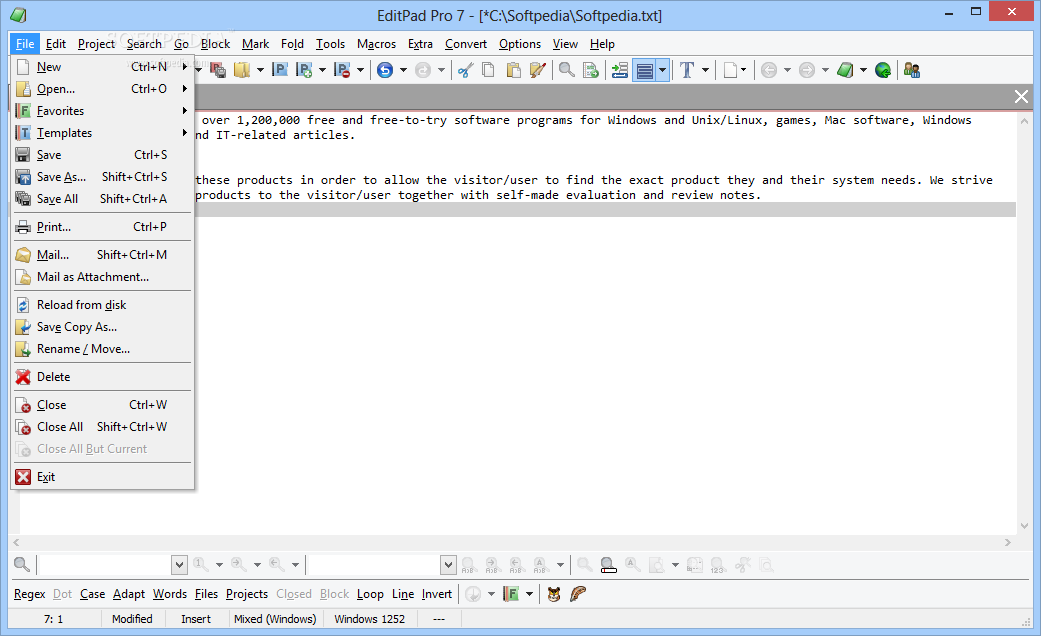This screenshot has height=636, width=1041.
Task: Click inside the search text input field
Action: coord(105,565)
